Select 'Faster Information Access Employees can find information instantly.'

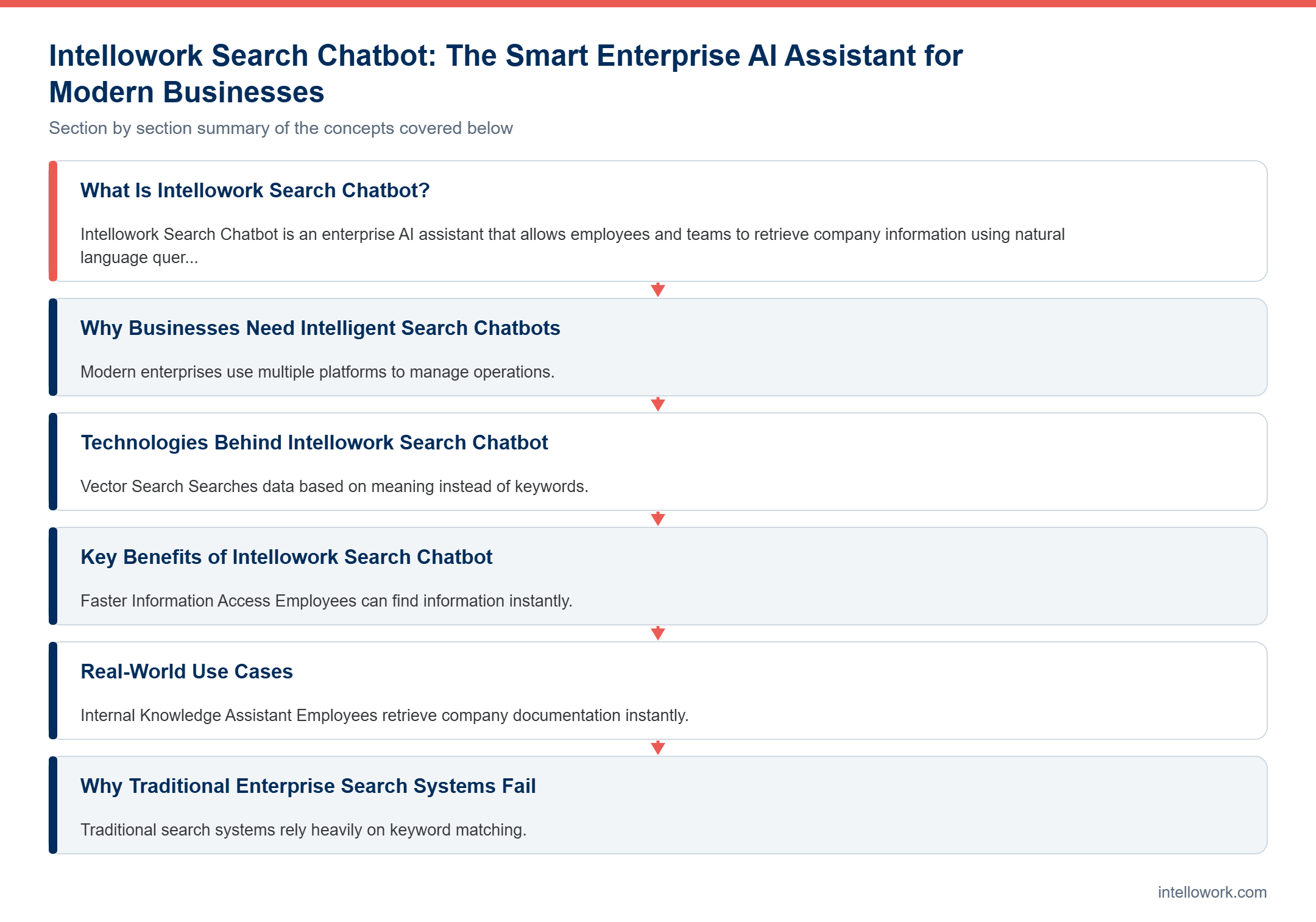[327, 601]
